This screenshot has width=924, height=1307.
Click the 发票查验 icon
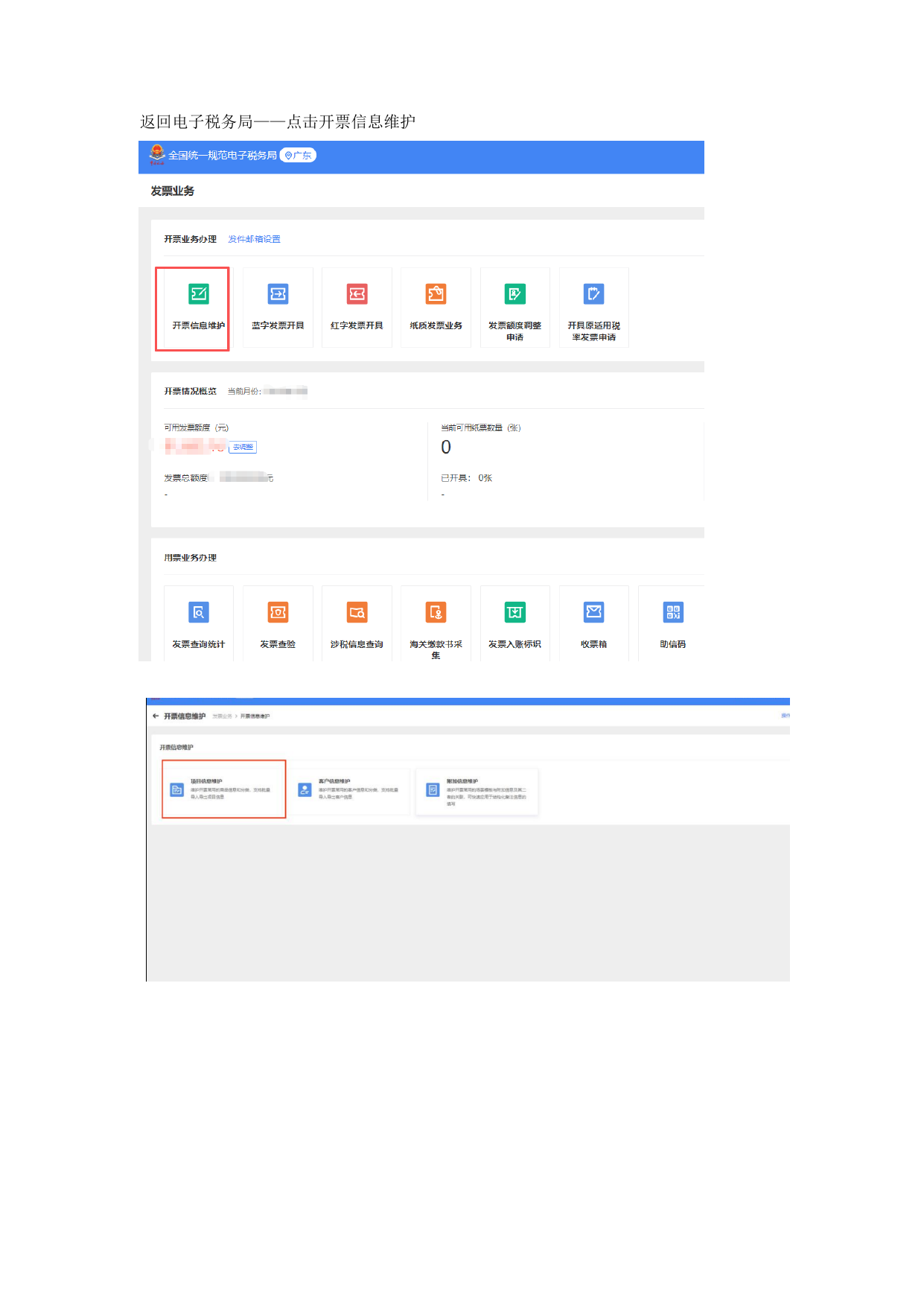(x=278, y=613)
